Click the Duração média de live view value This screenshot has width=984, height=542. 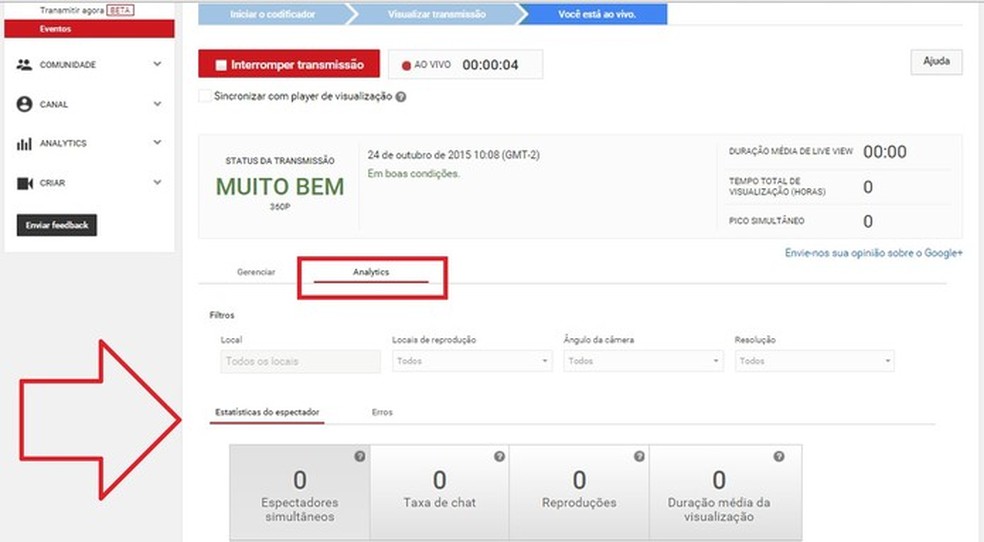tap(885, 152)
